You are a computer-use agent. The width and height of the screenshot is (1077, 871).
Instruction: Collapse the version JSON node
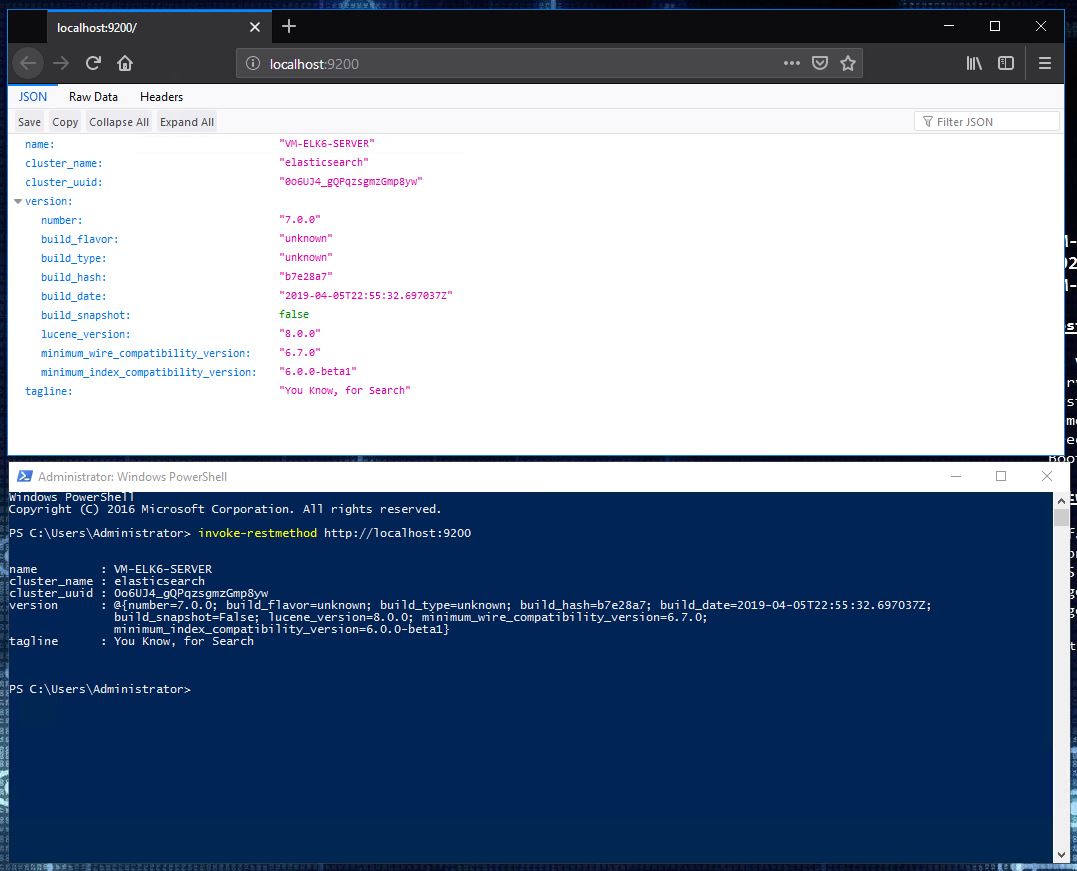(x=18, y=201)
